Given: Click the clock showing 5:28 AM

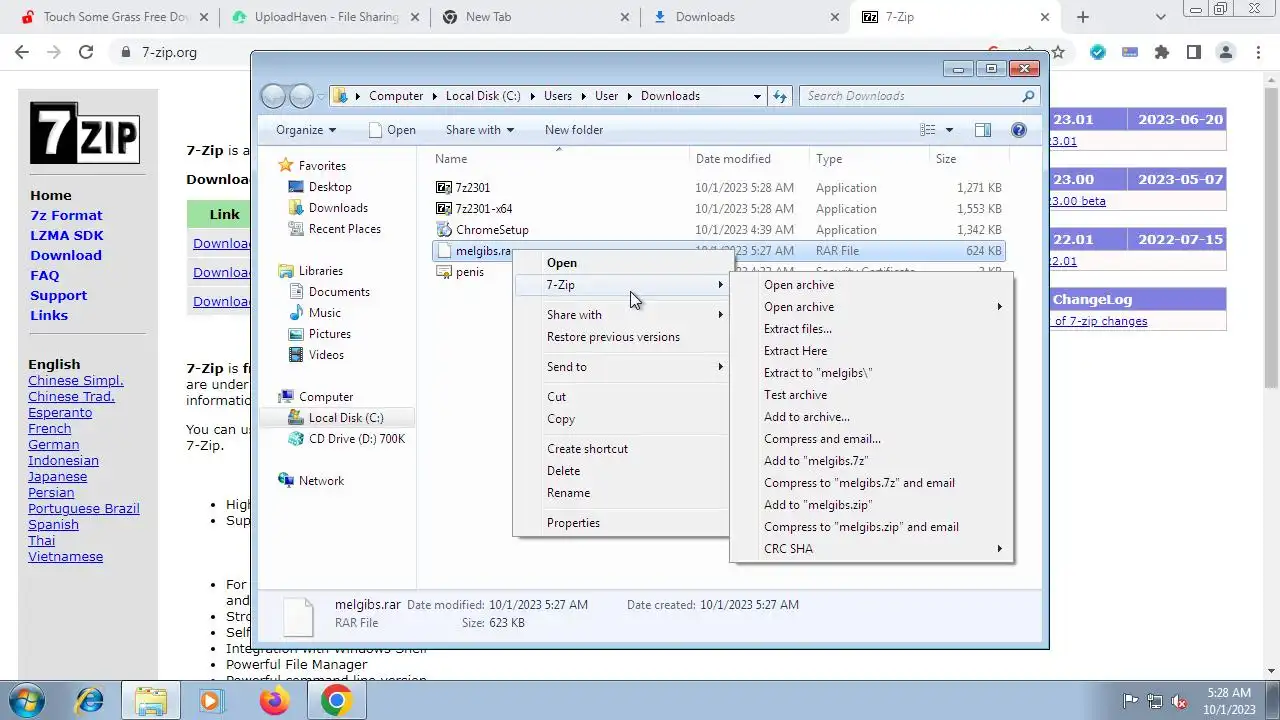Looking at the screenshot, I should [1229, 693].
